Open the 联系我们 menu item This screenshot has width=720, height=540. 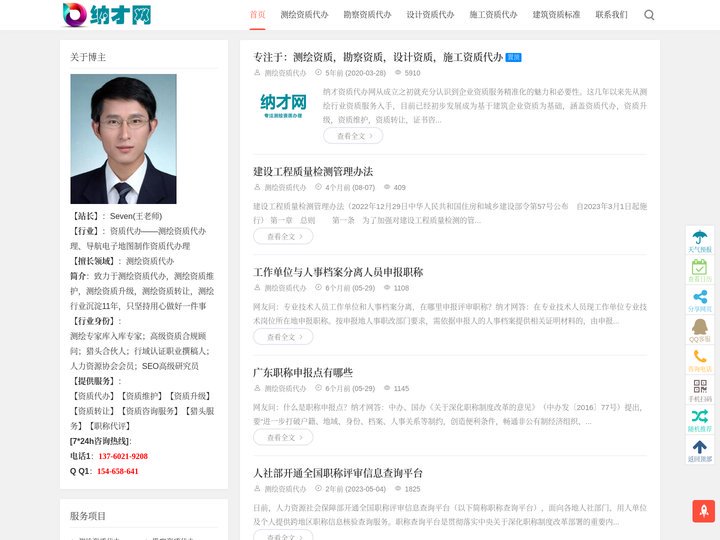pyautogui.click(x=611, y=15)
